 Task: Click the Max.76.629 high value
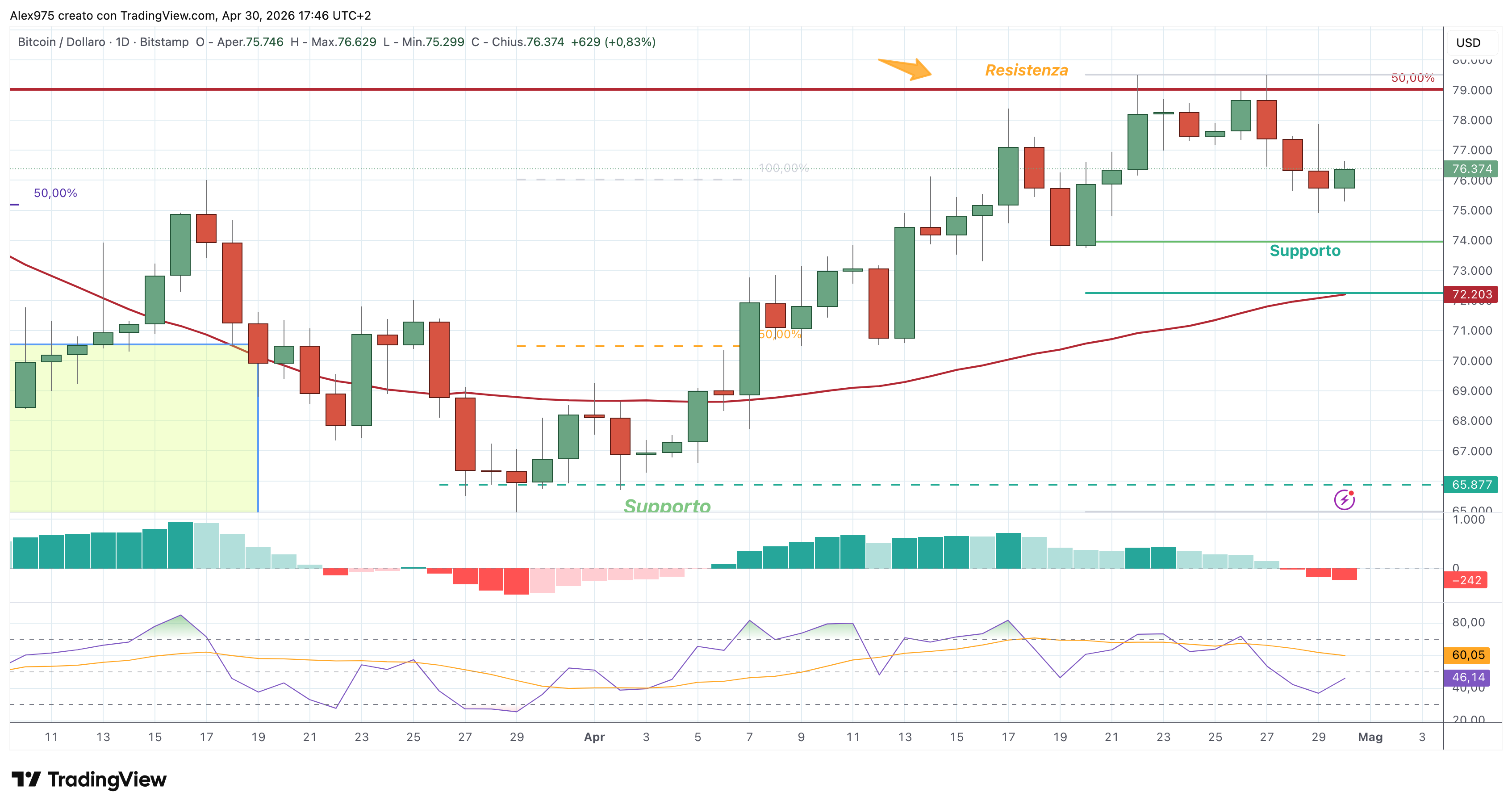343,42
